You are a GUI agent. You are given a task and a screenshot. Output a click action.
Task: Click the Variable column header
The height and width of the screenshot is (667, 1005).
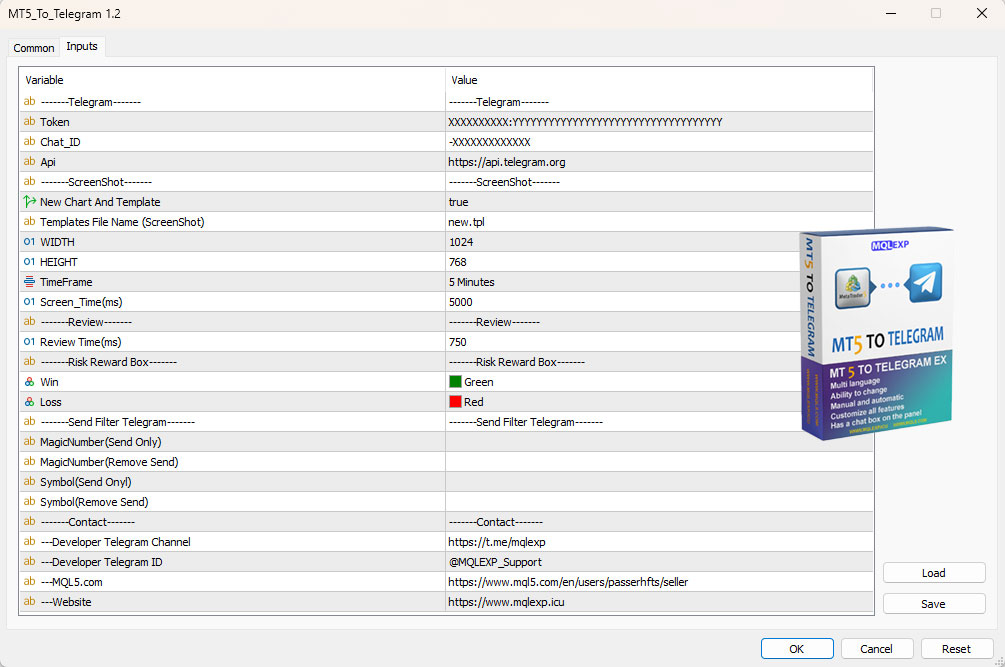tap(233, 80)
